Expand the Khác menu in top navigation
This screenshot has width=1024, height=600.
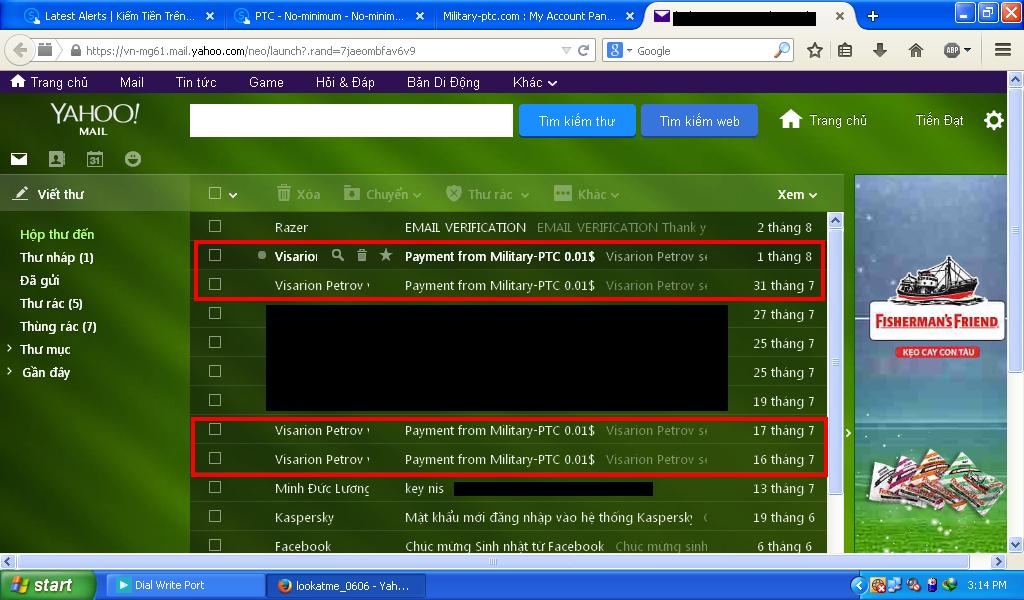534,82
